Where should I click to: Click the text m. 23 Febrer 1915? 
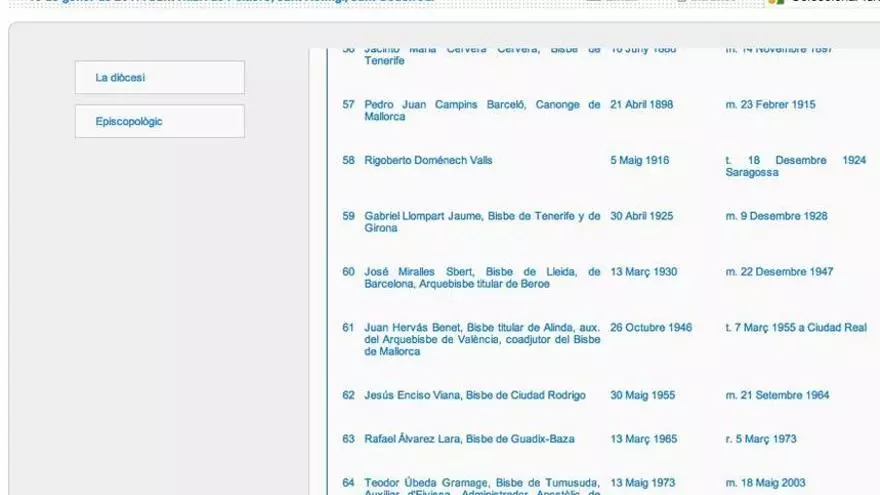click(770, 105)
